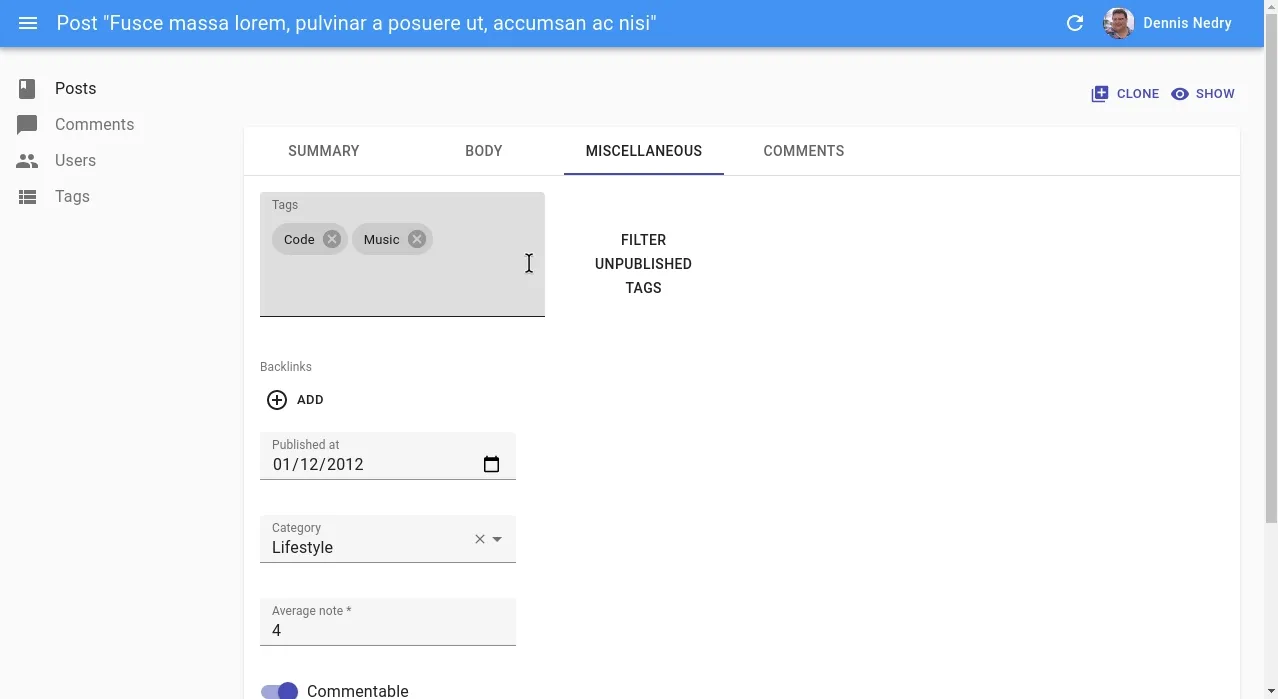Remove the Music tag chip
This screenshot has height=699, width=1278.
pos(417,238)
